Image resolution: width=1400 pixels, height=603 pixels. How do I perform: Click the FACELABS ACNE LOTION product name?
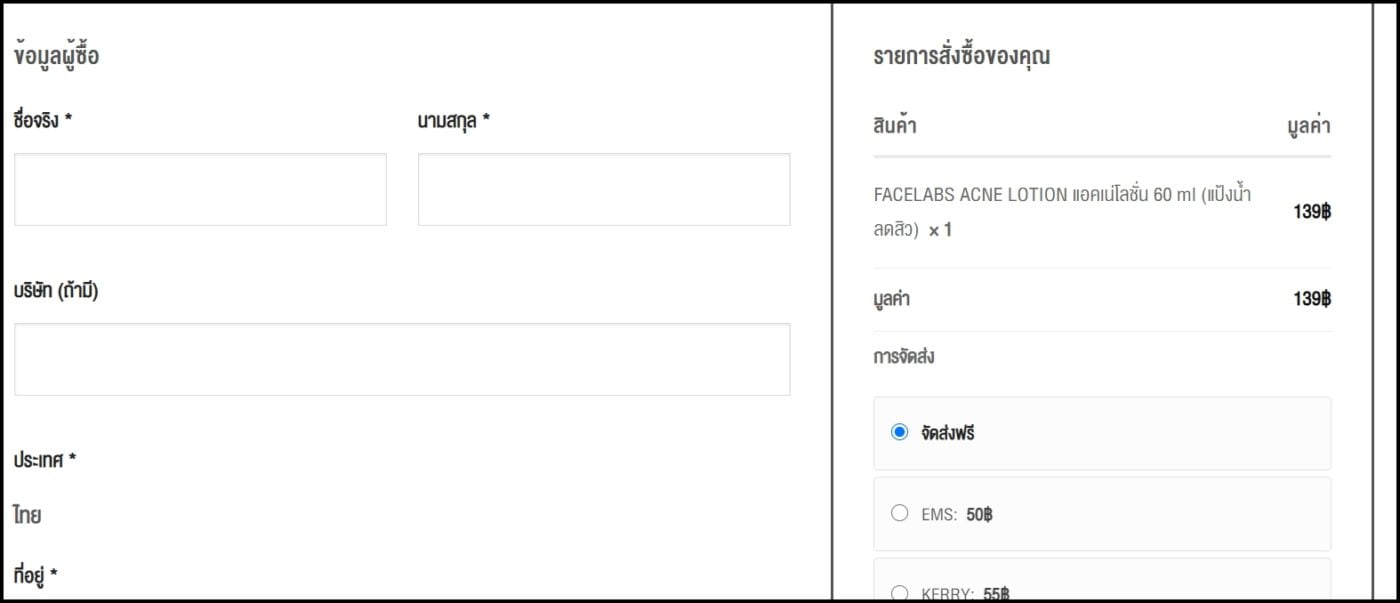[x=1060, y=193]
